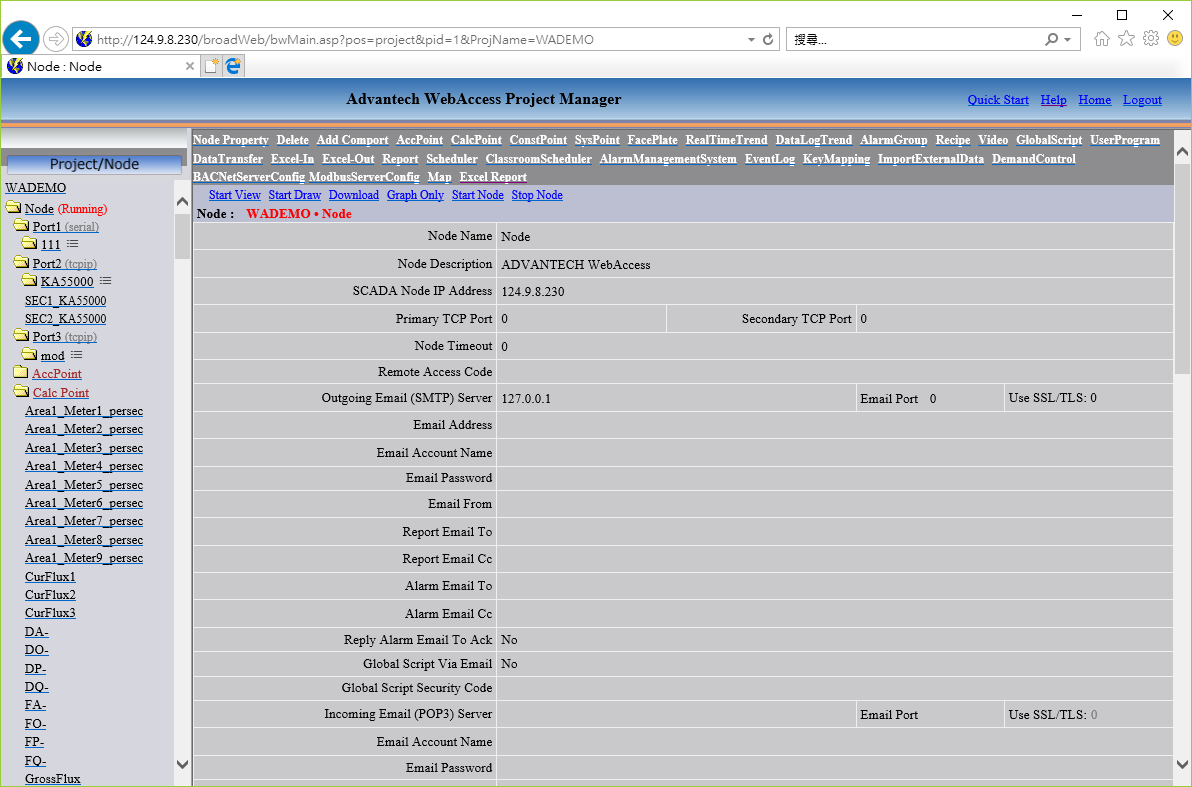Open the Scheduler menu item
The image size is (1192, 787).
coord(452,159)
